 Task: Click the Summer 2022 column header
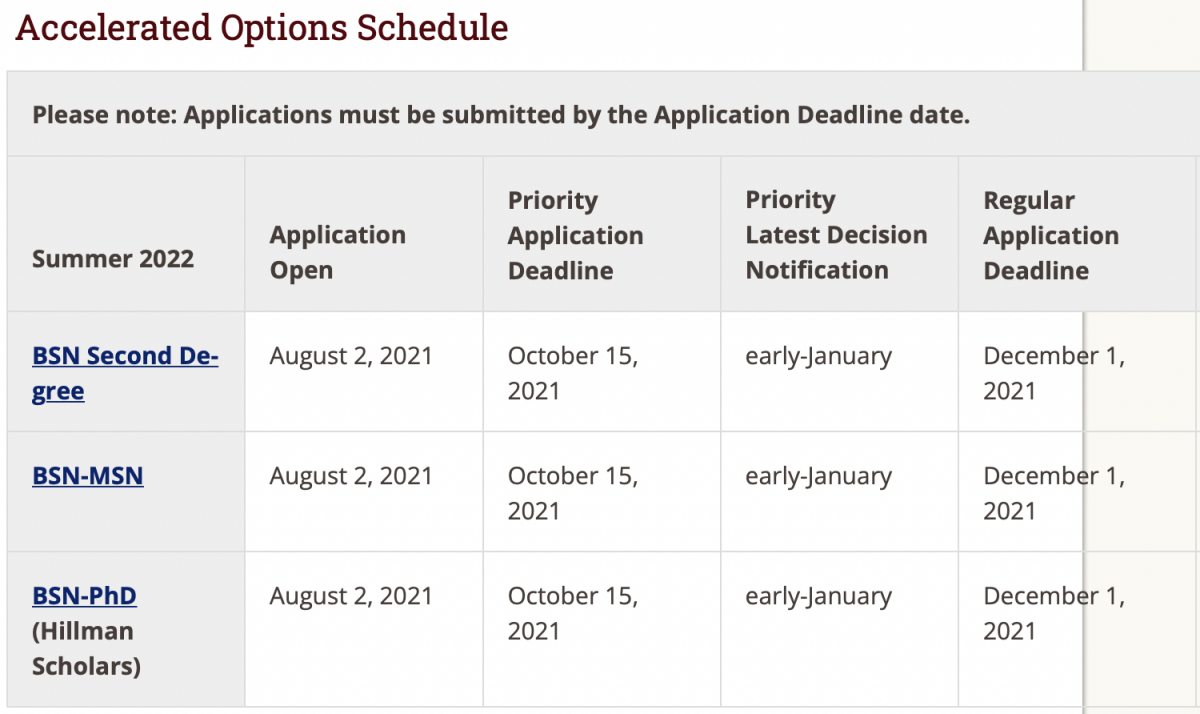click(113, 259)
